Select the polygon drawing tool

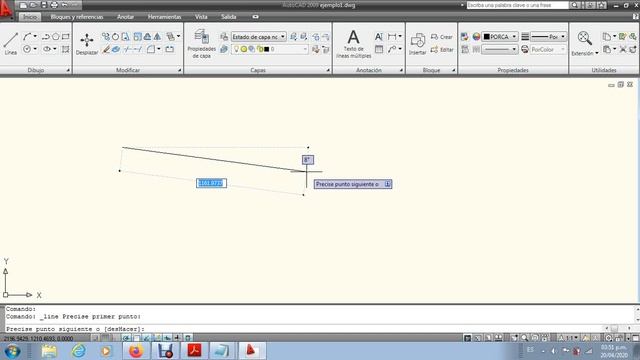point(56,37)
